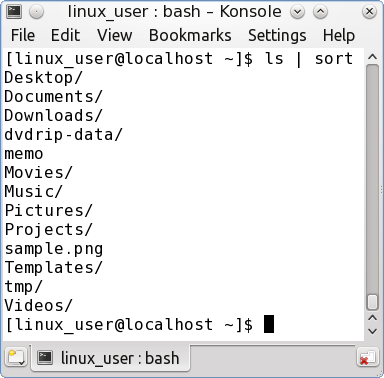Click the on-all-desktops pin button
The width and height of the screenshot is (384, 378).
[x=36, y=12]
